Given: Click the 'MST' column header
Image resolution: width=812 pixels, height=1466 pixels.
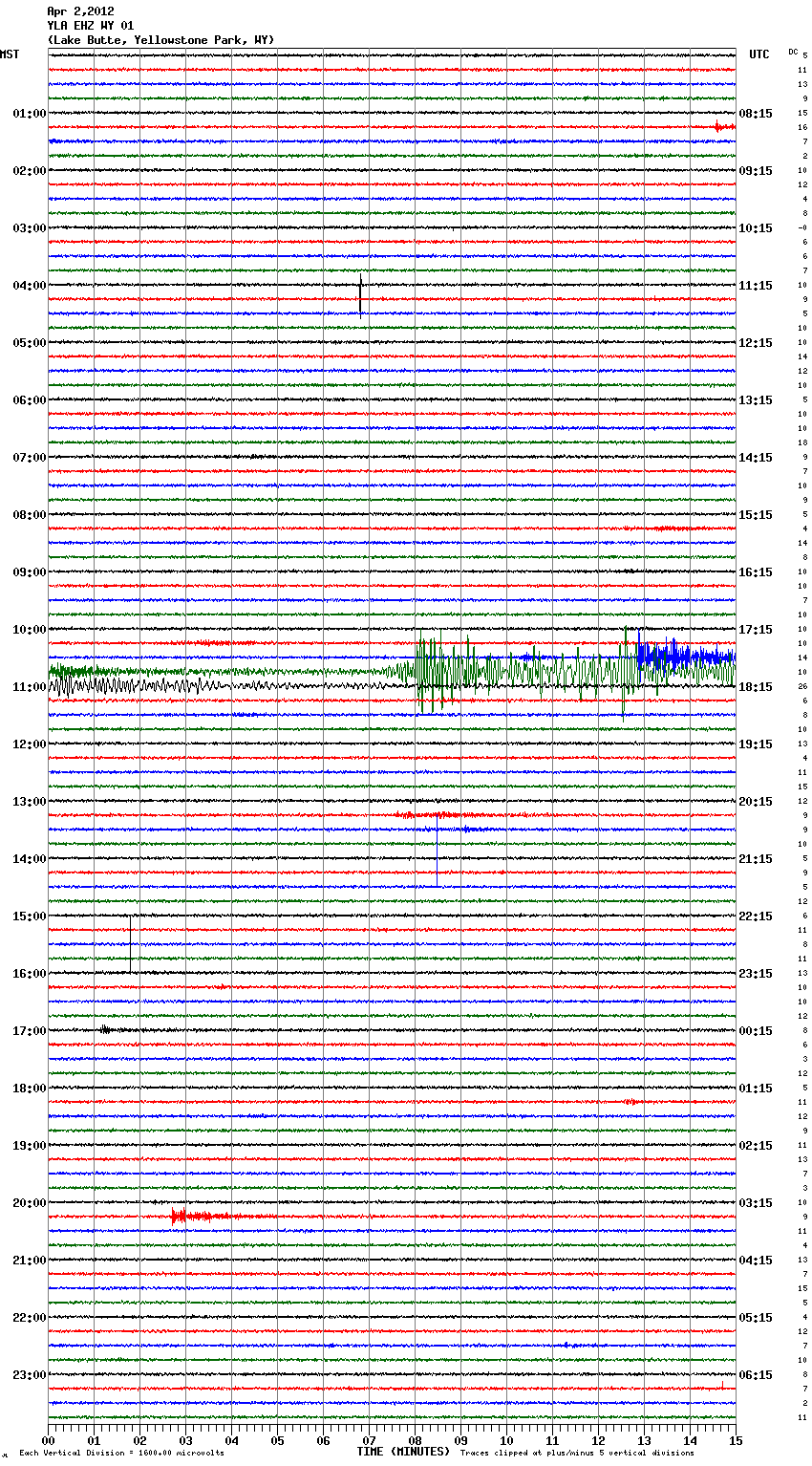Looking at the screenshot, I should (10, 54).
